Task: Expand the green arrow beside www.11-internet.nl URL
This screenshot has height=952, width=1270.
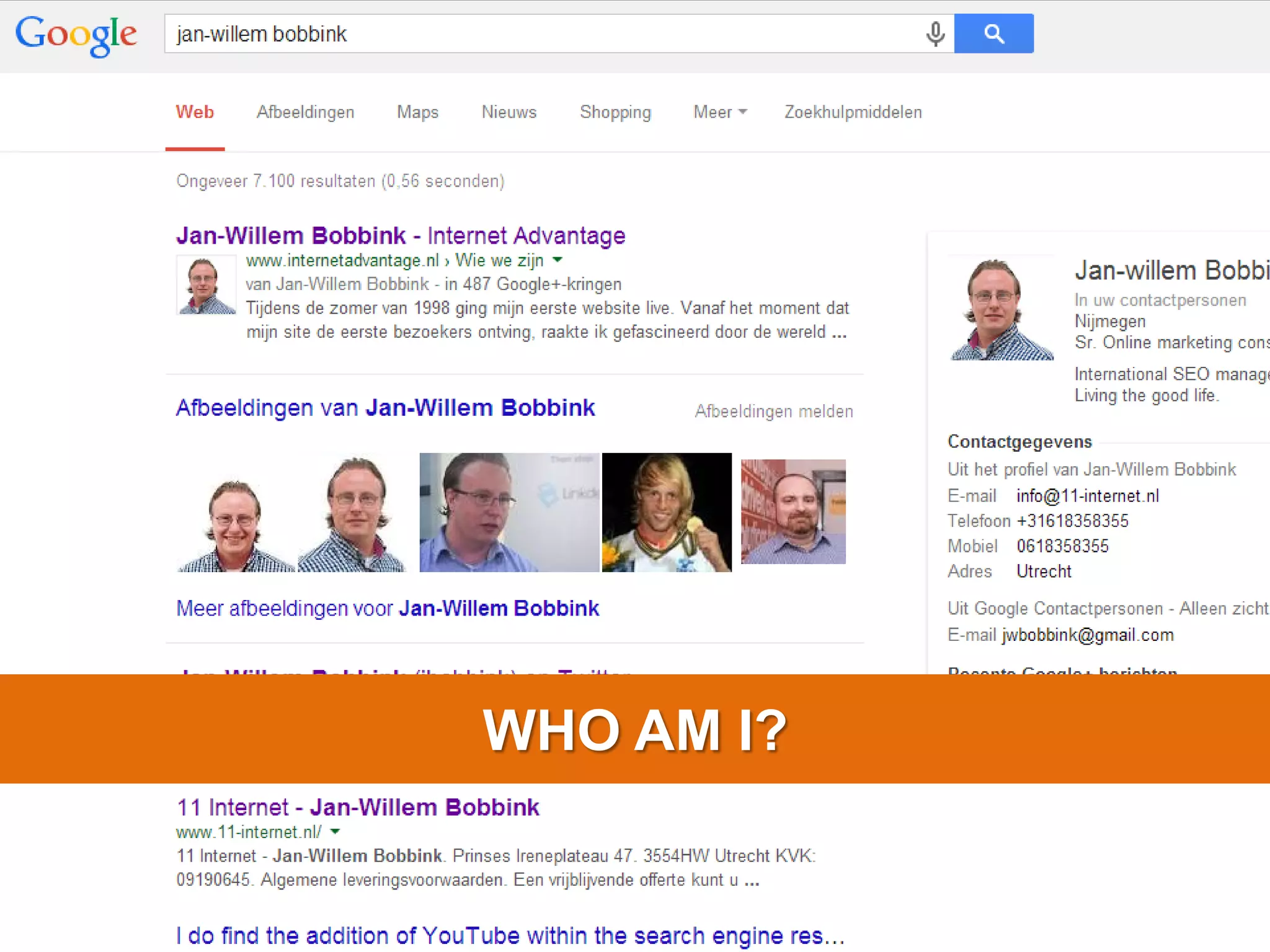Action: 335,832
